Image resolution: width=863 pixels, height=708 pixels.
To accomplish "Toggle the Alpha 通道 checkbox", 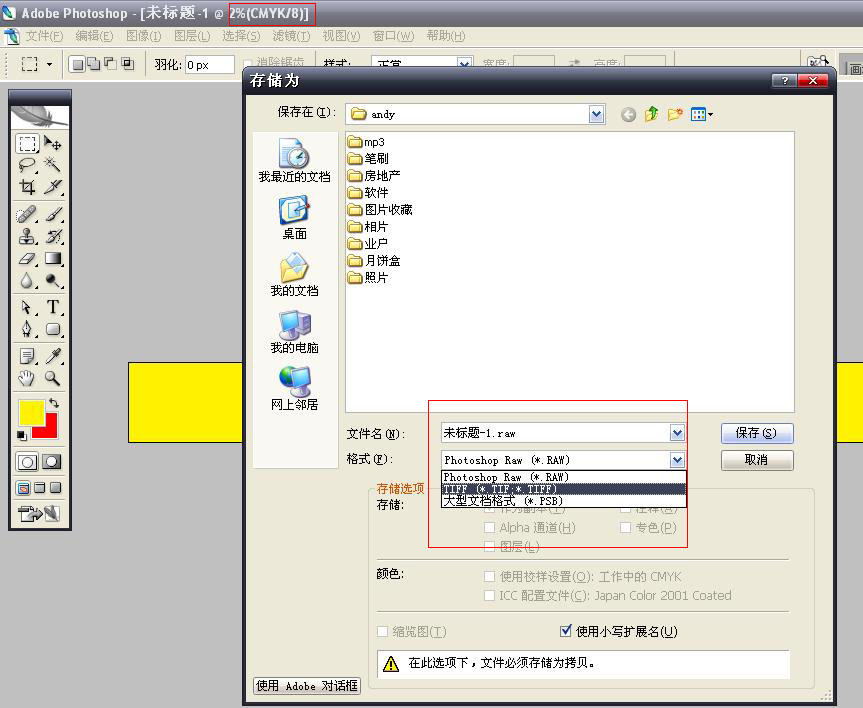I will [x=489, y=527].
